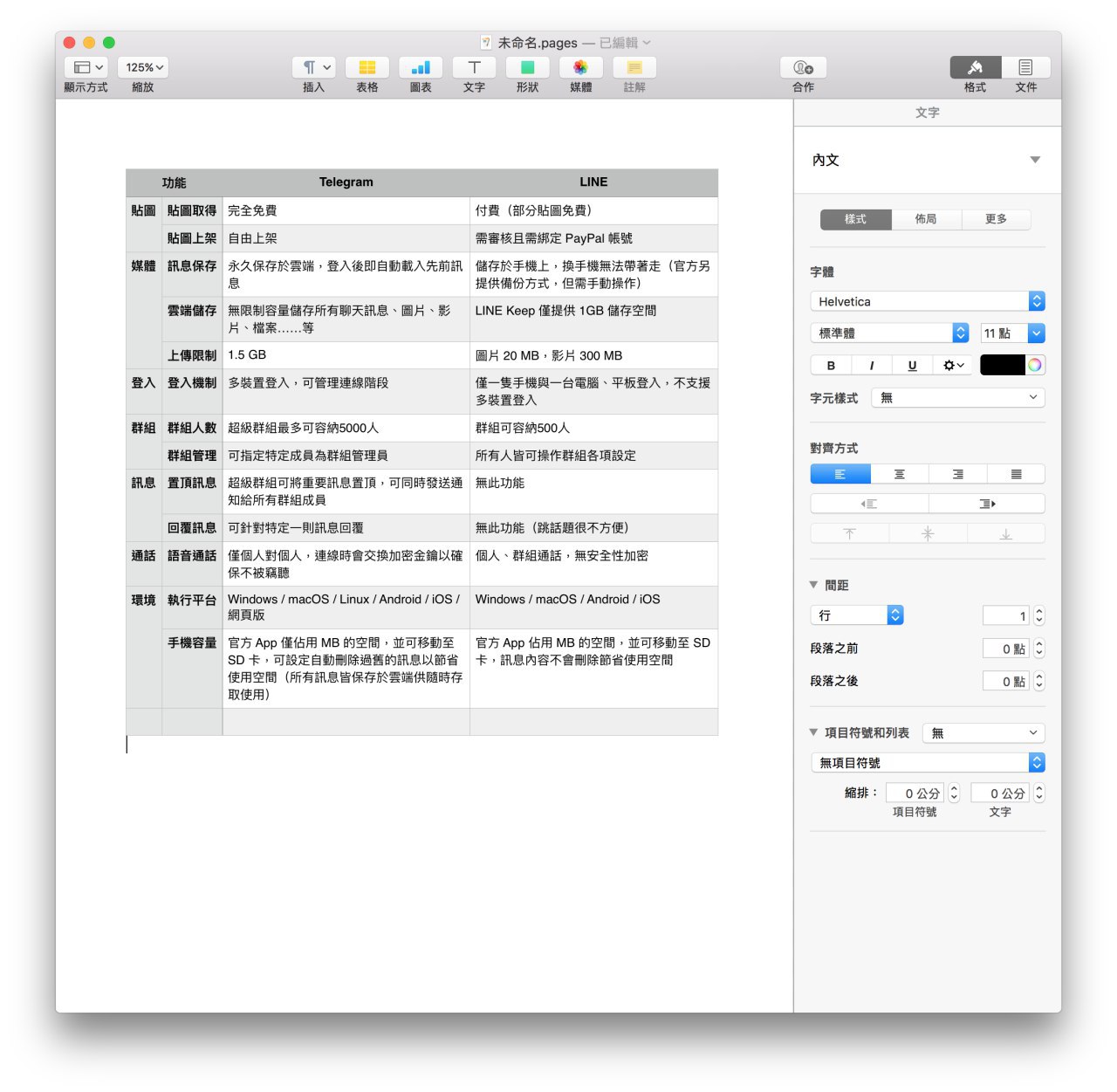Insert a text box with the 文字 icon
The image size is (1117, 1092).
pos(474,68)
